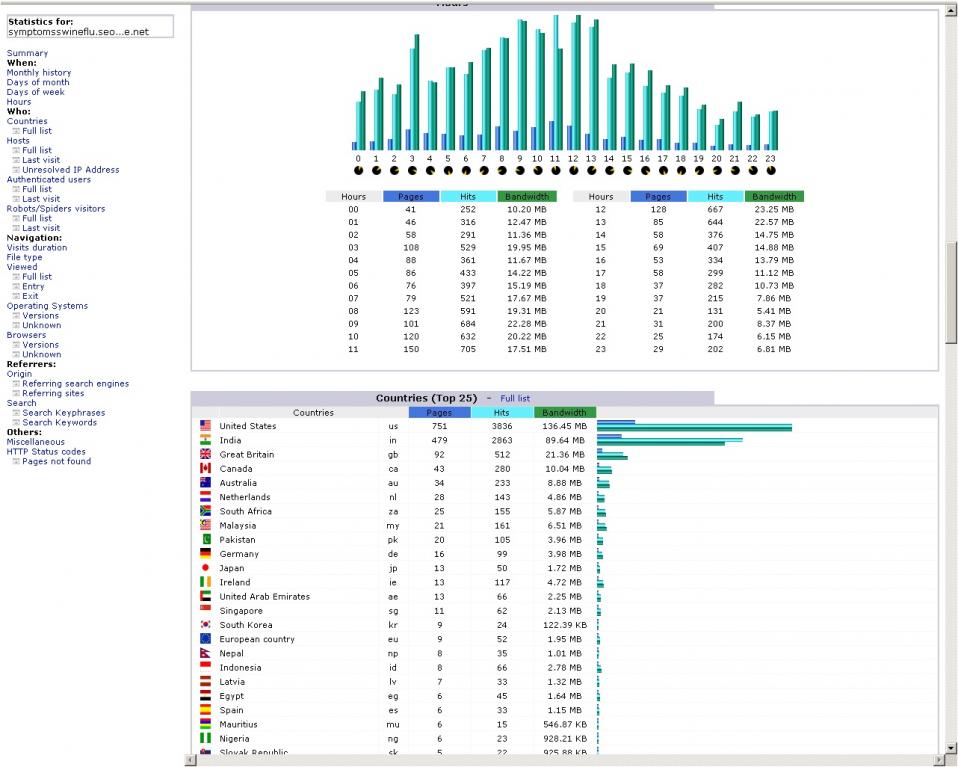Click the Pages not found link
This screenshot has width=958, height=767.
coord(56,462)
